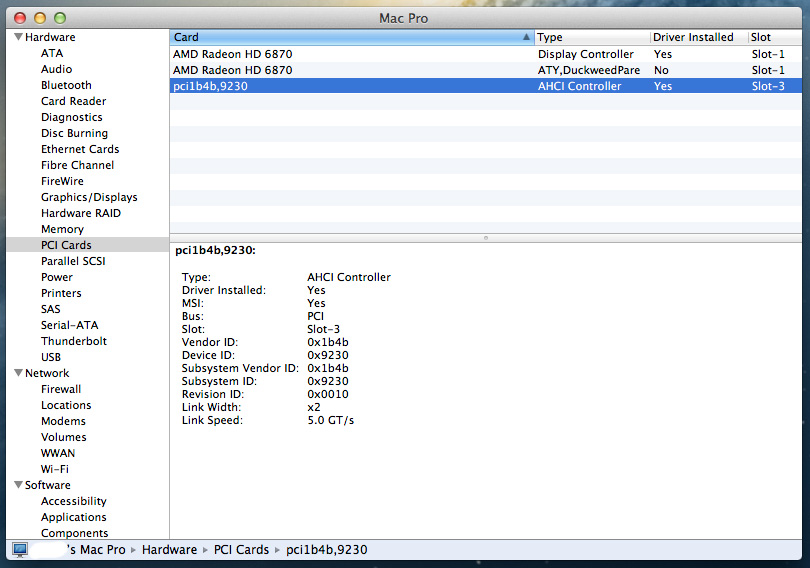Open Serial-ATA section
Screen dimensions: 810x568
(x=69, y=325)
